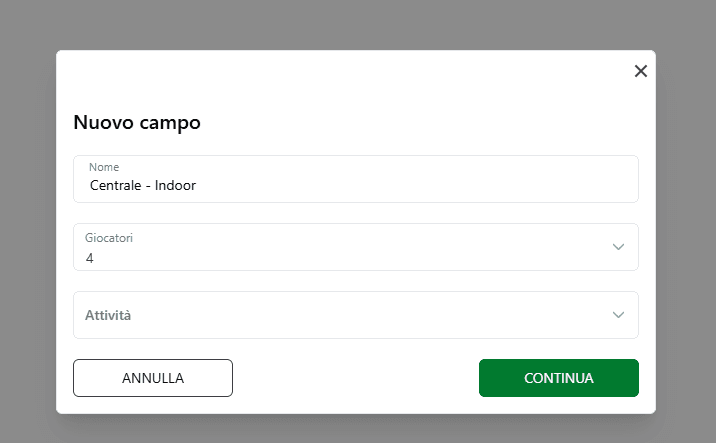
Task: Select the "Attività" placeholder text
Action: point(108,315)
